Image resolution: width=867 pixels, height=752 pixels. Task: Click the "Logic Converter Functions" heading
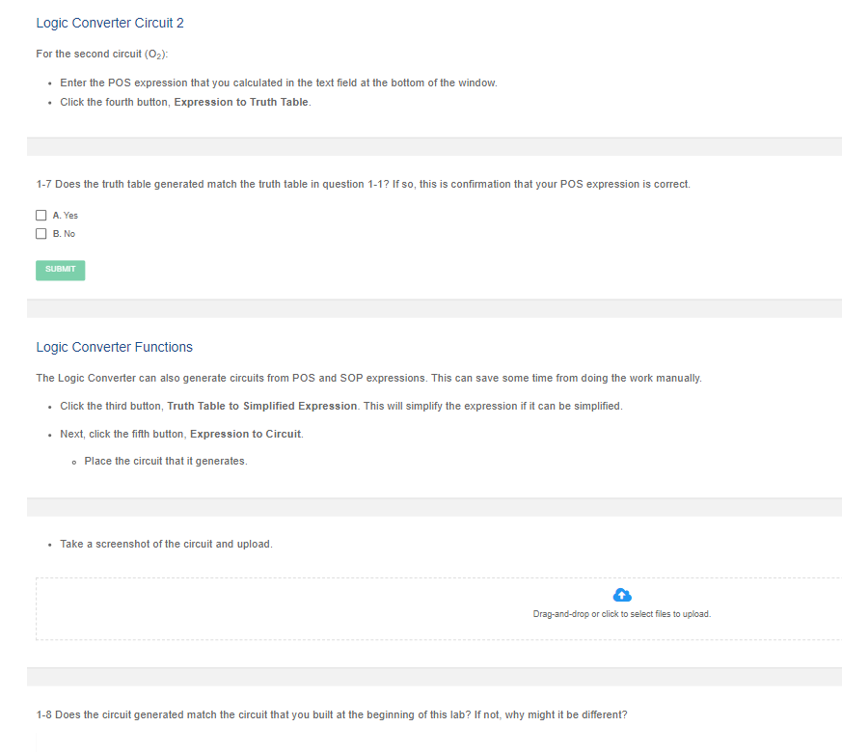tap(114, 346)
